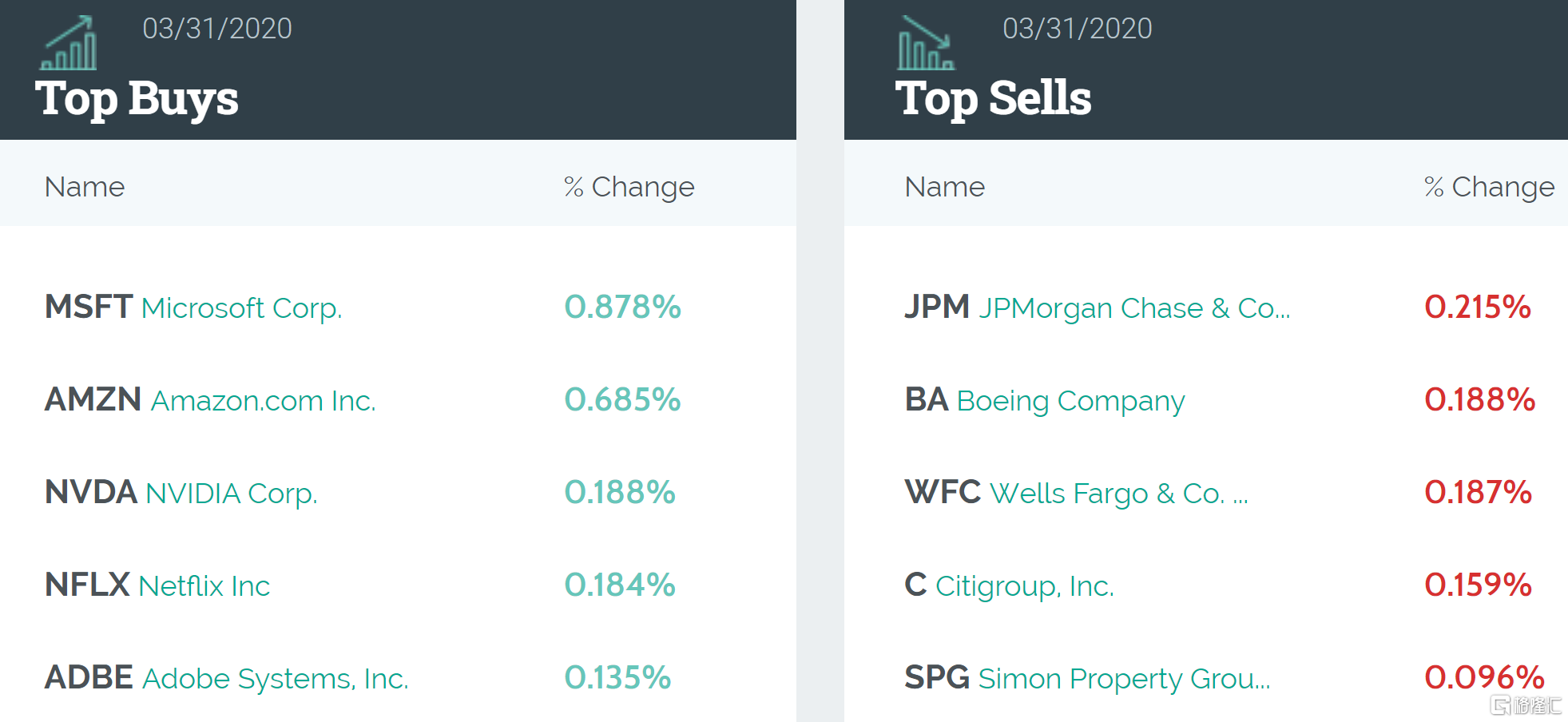Select the Citigroup, Inc. link
1568x722 pixels.
tap(1024, 586)
